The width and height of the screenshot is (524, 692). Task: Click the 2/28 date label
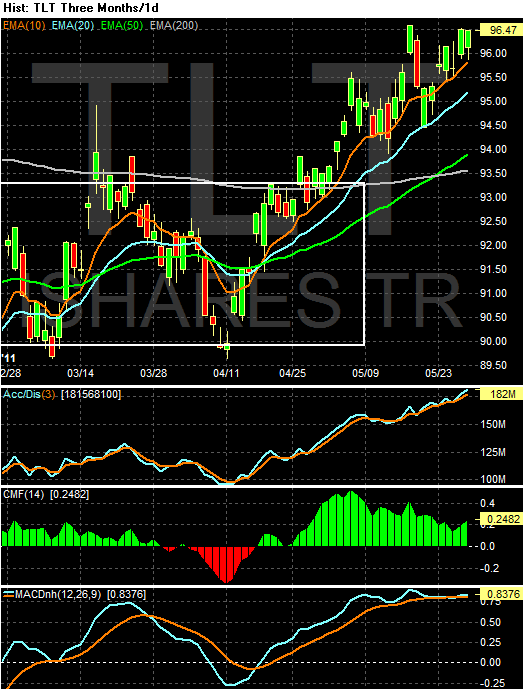[11, 373]
